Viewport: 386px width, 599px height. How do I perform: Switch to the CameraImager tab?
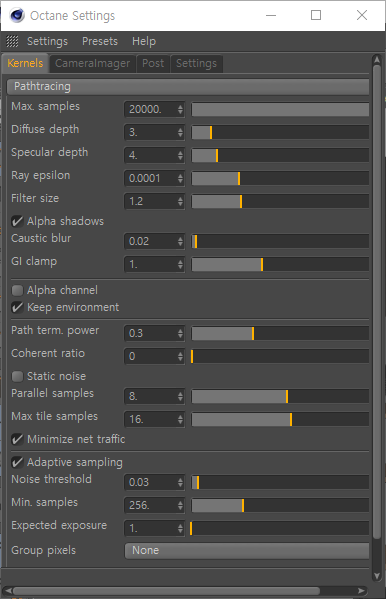(x=92, y=63)
